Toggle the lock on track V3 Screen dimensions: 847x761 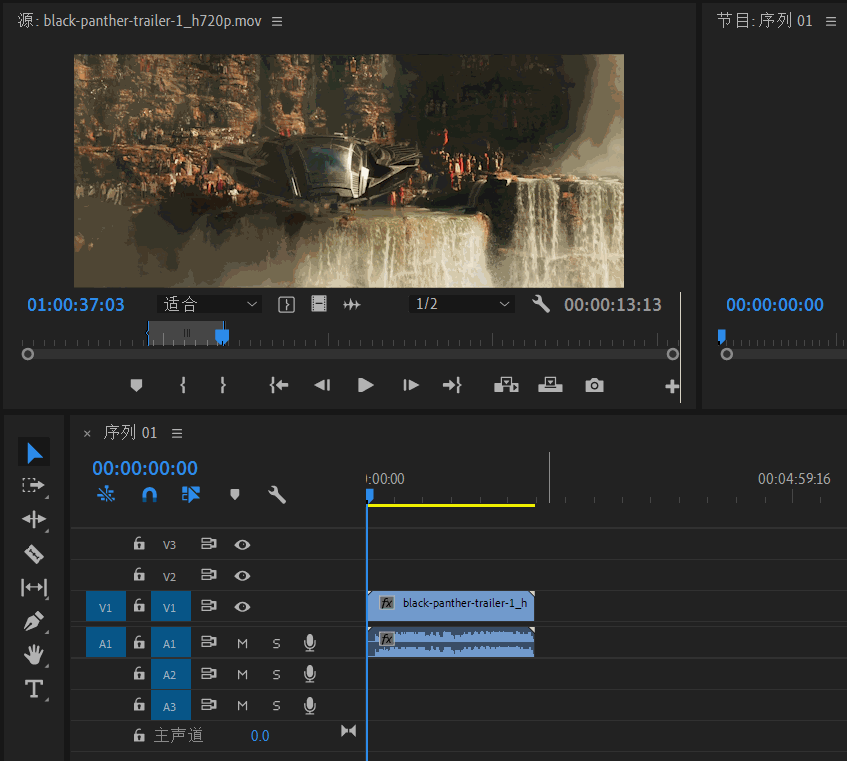tap(139, 545)
